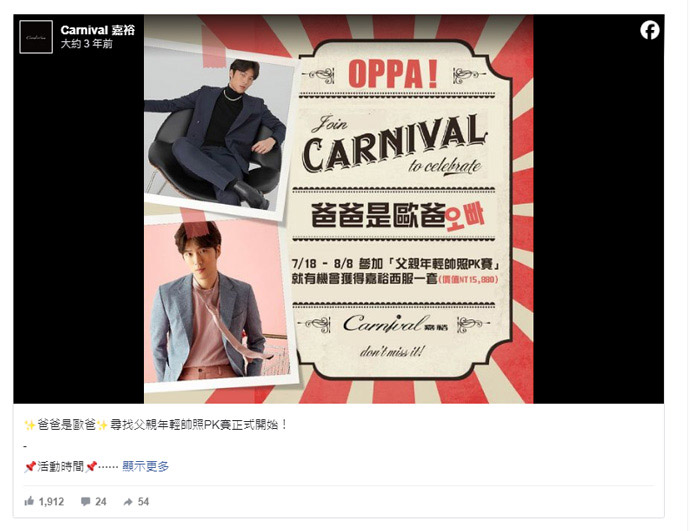Click the red OPPA! title on poster
The height and width of the screenshot is (531, 700).
tap(393, 73)
